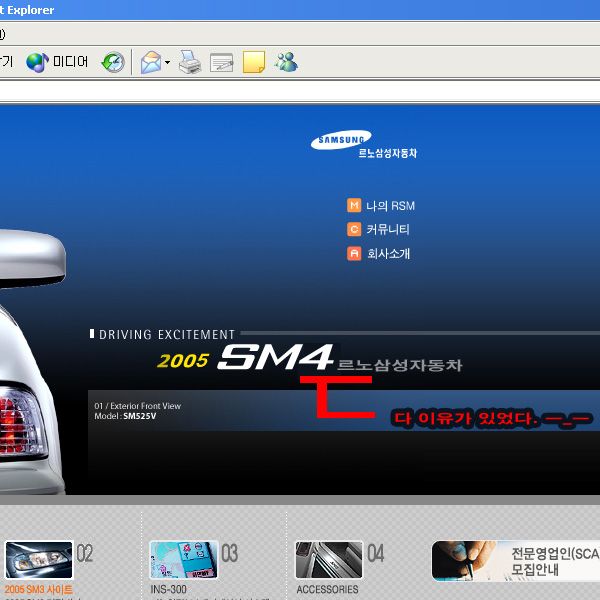Viewport: 600px width, 600px height.
Task: Launch the Messenger people icon
Action: click(286, 62)
